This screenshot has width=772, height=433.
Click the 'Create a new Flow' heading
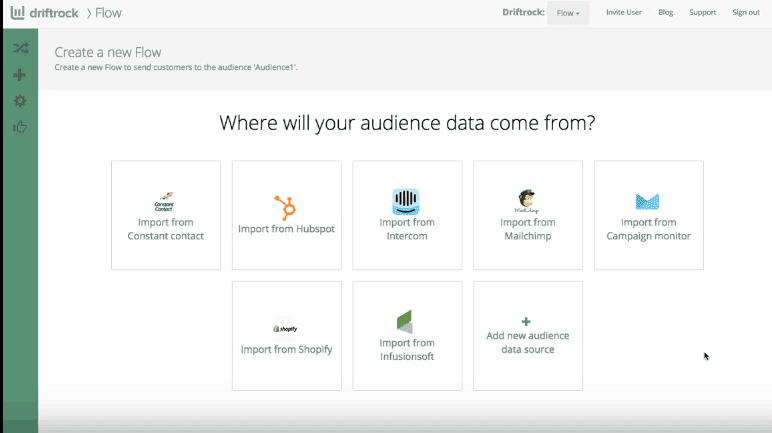point(108,52)
